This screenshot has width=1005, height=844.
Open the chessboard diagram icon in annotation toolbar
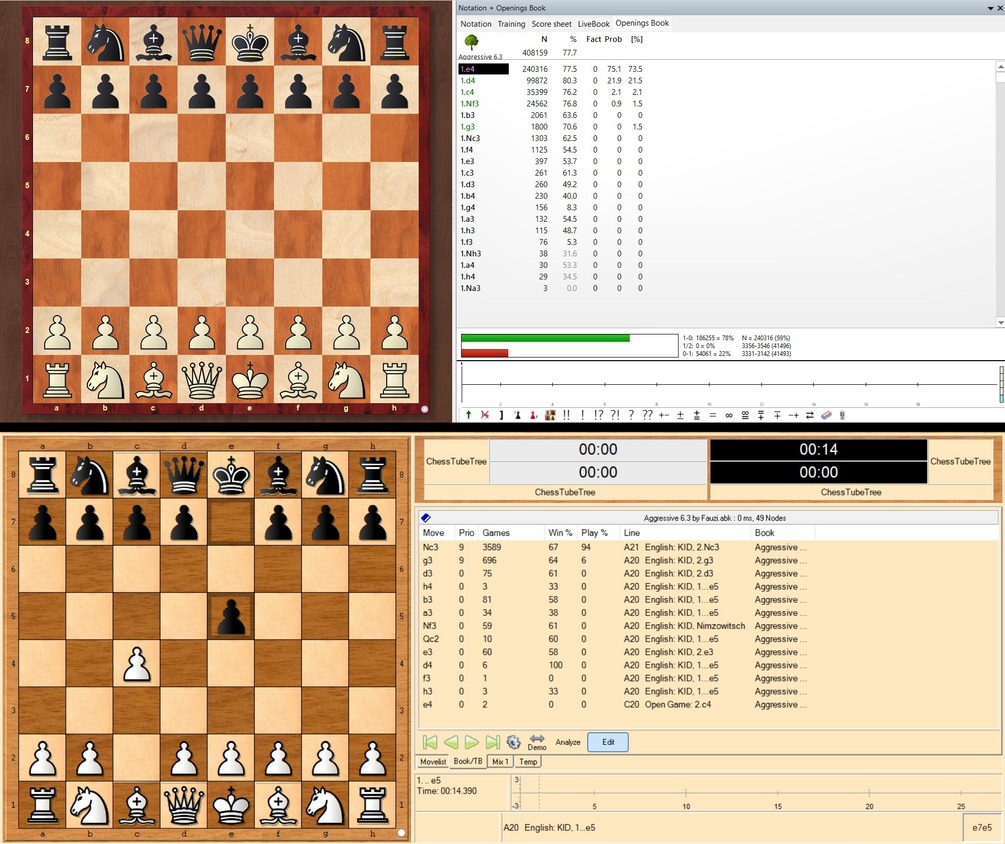coord(550,415)
